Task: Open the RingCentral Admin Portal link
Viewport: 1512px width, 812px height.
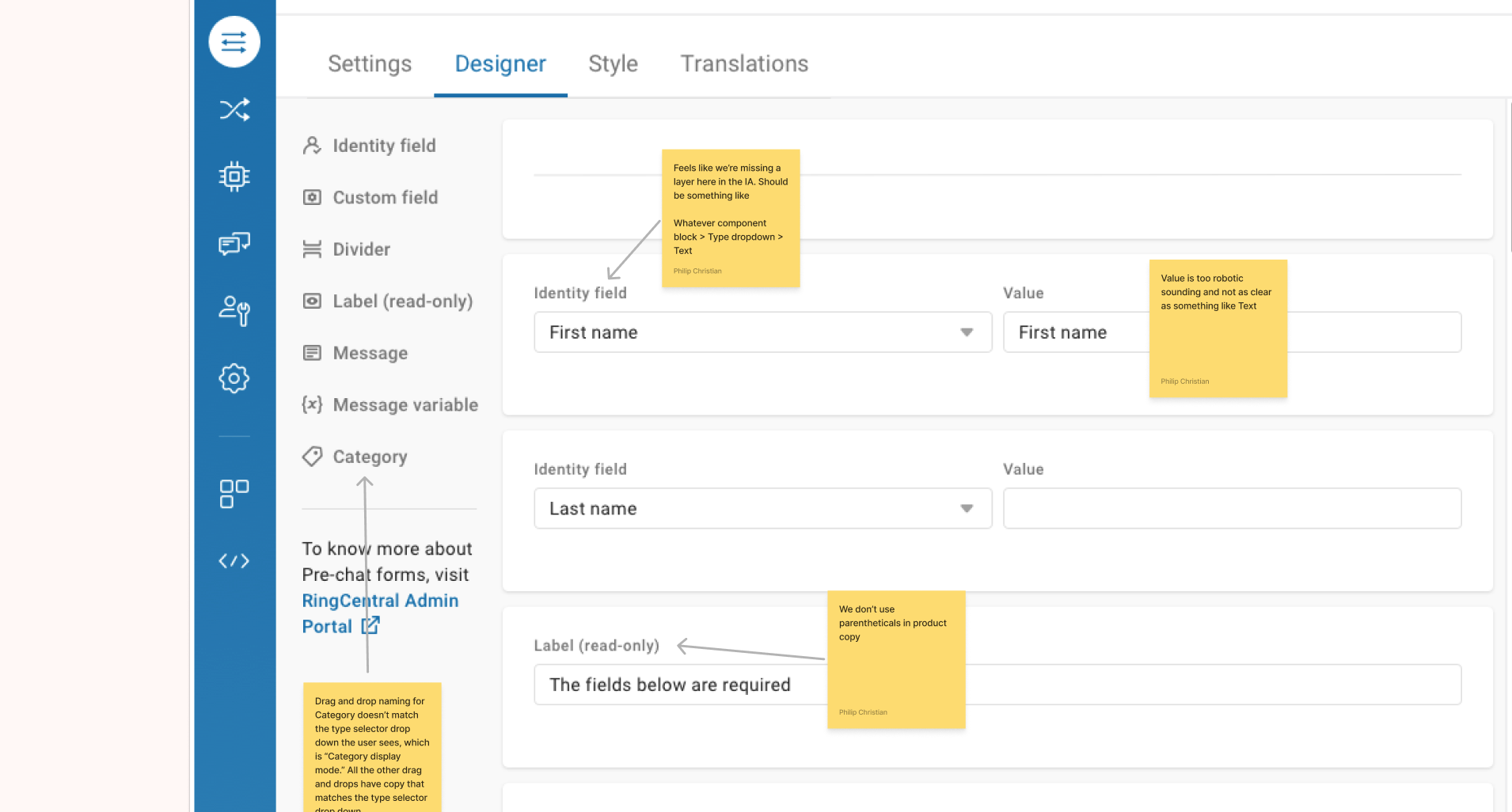Action: pos(380,613)
